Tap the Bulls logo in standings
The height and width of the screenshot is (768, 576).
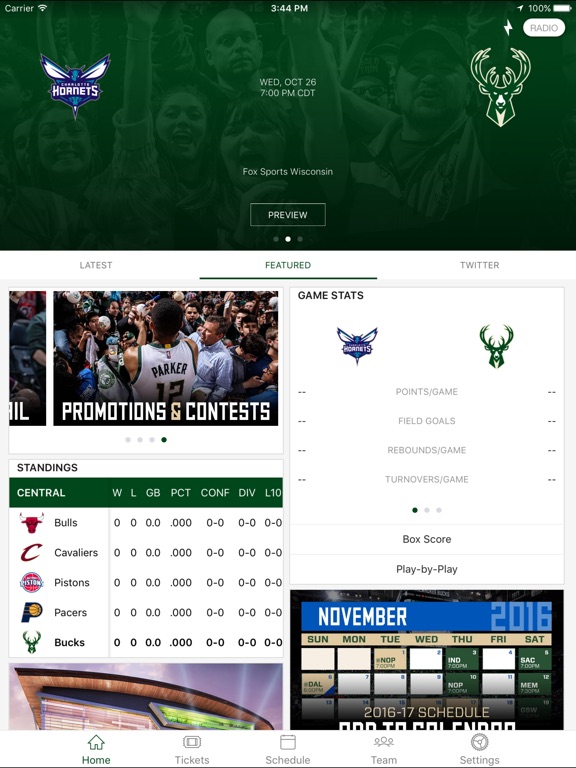[32, 523]
